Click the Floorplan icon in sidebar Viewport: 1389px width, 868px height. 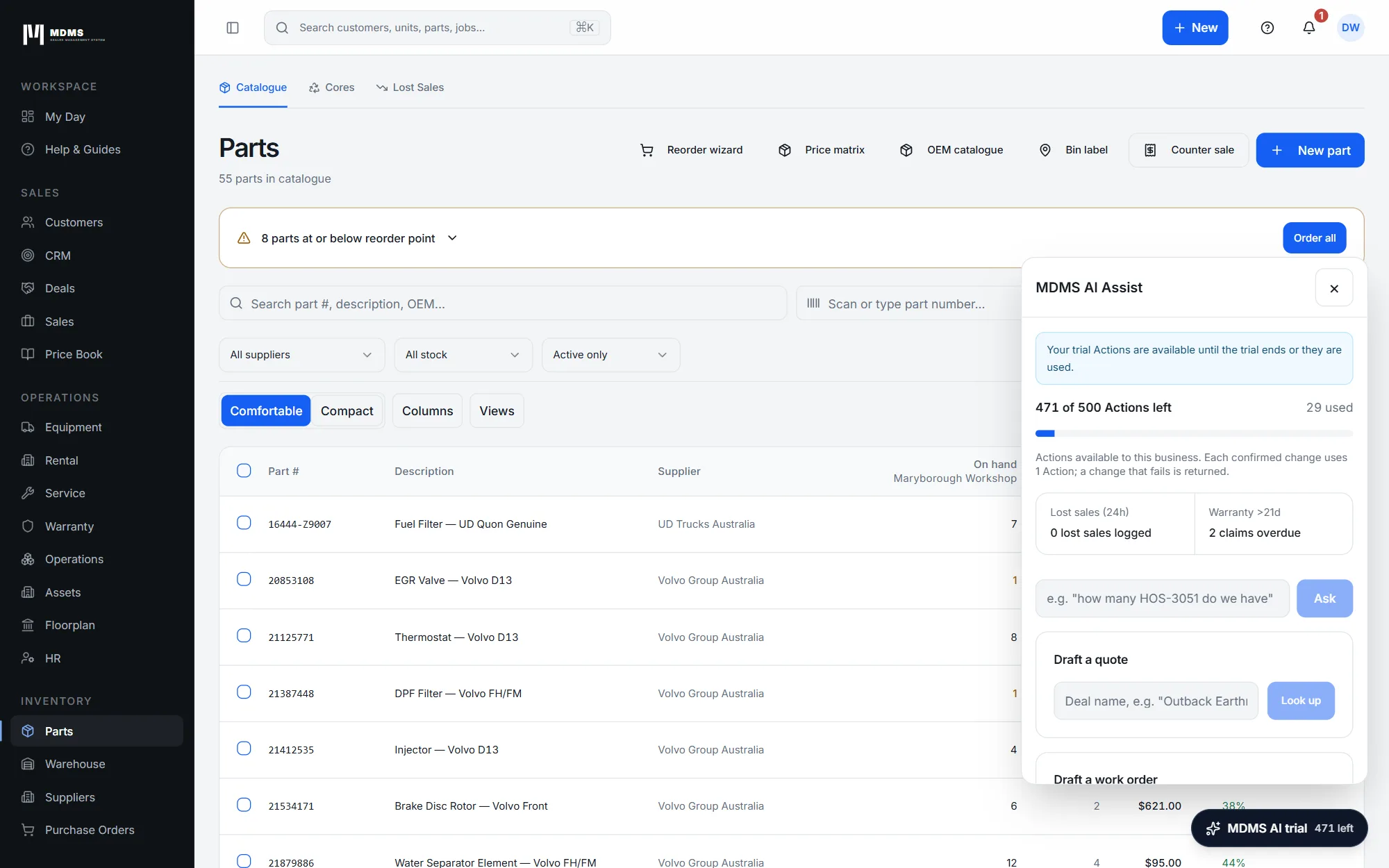tap(28, 625)
